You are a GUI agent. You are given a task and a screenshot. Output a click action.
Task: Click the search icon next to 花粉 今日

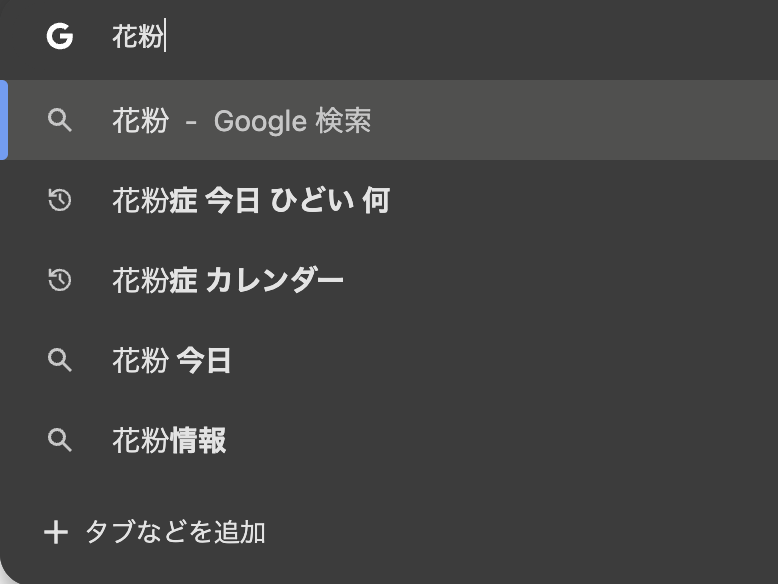(x=60, y=361)
